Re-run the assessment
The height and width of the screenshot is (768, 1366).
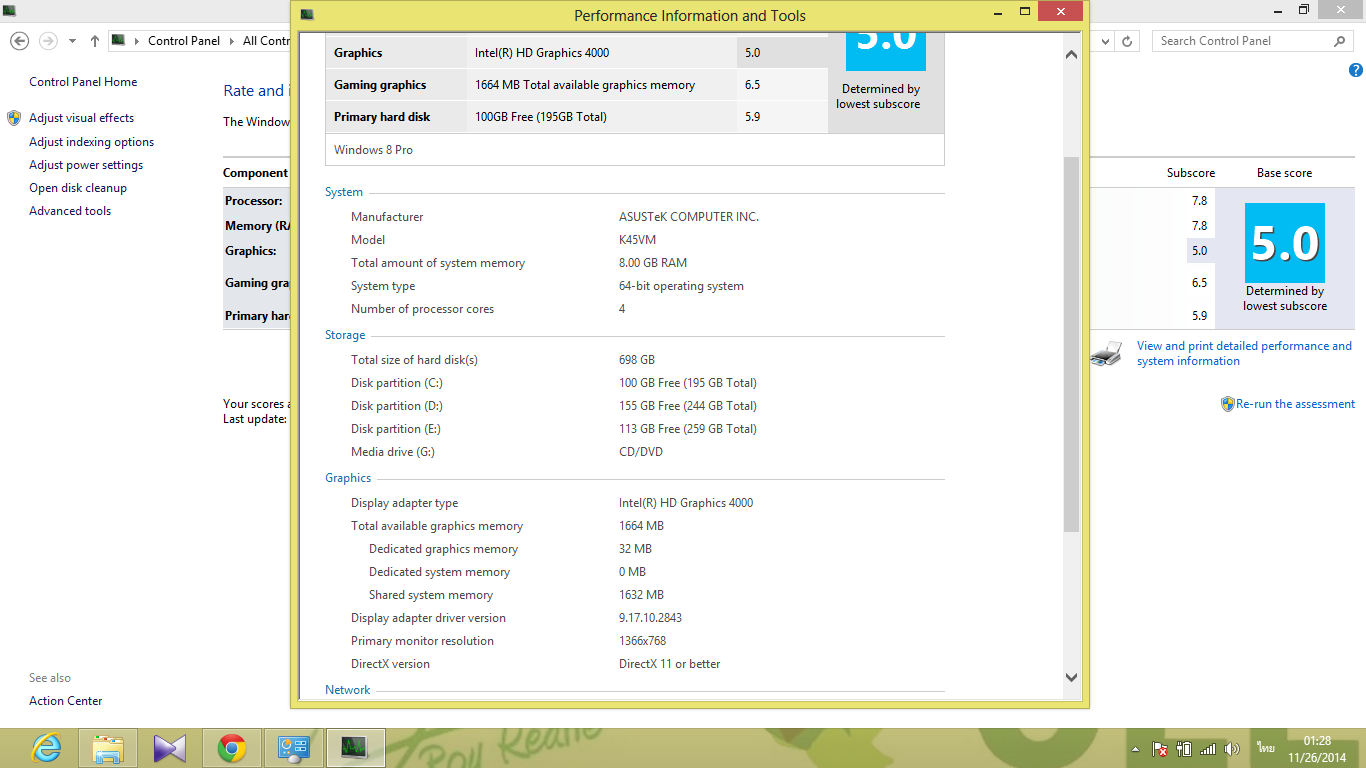[x=1295, y=404]
